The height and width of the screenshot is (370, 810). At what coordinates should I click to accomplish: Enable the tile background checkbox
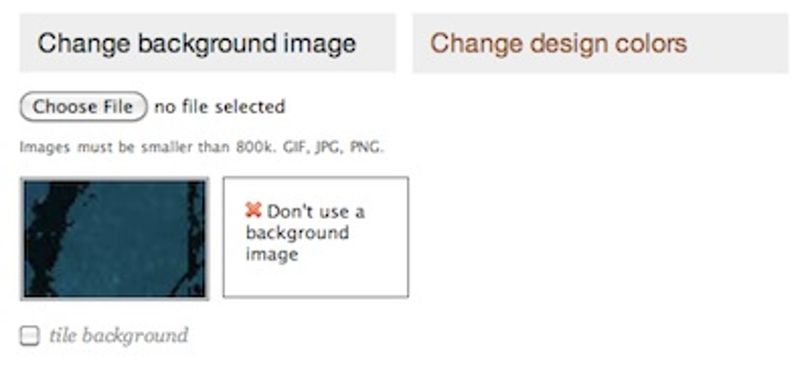coord(29,336)
